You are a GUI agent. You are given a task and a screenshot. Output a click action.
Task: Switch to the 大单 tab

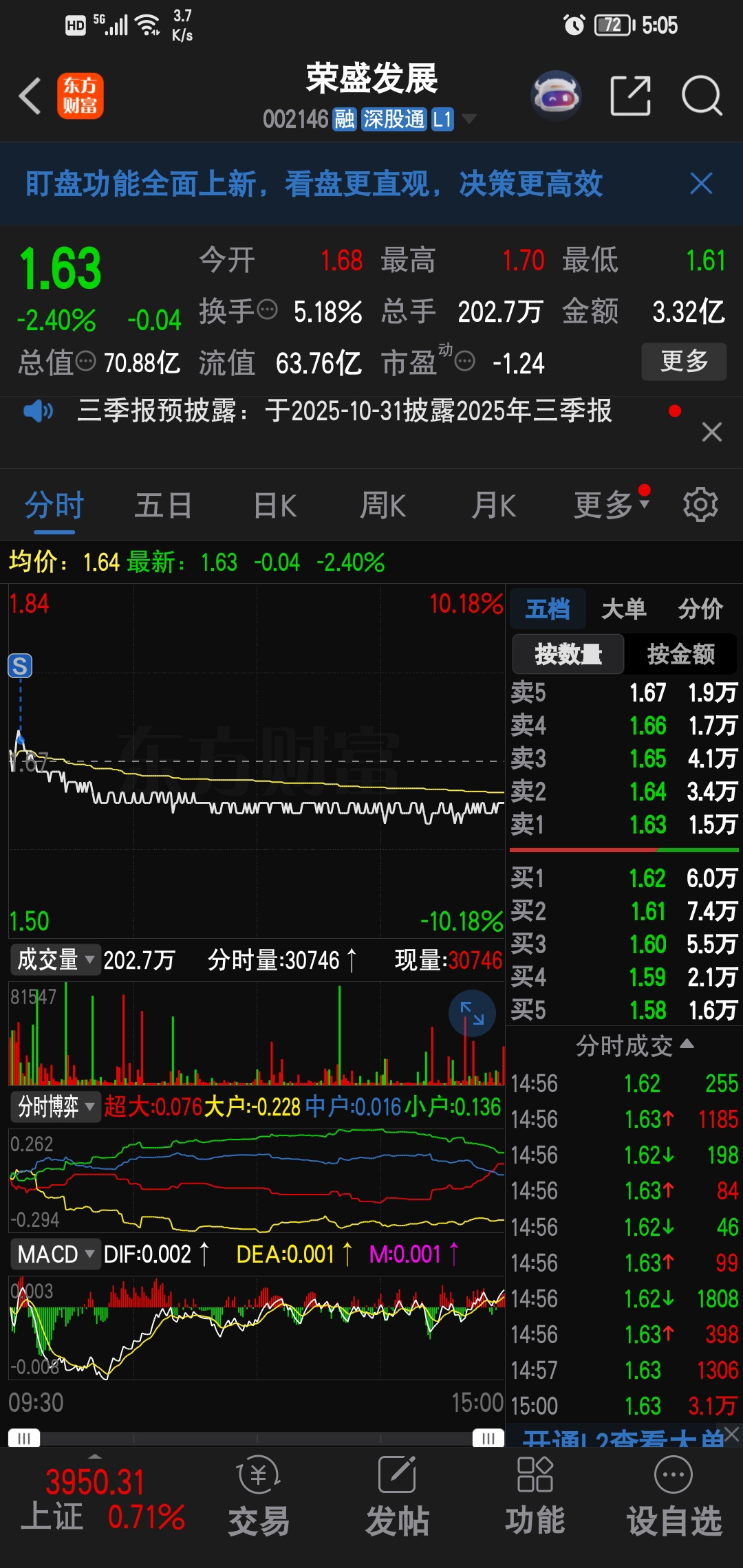click(x=624, y=609)
